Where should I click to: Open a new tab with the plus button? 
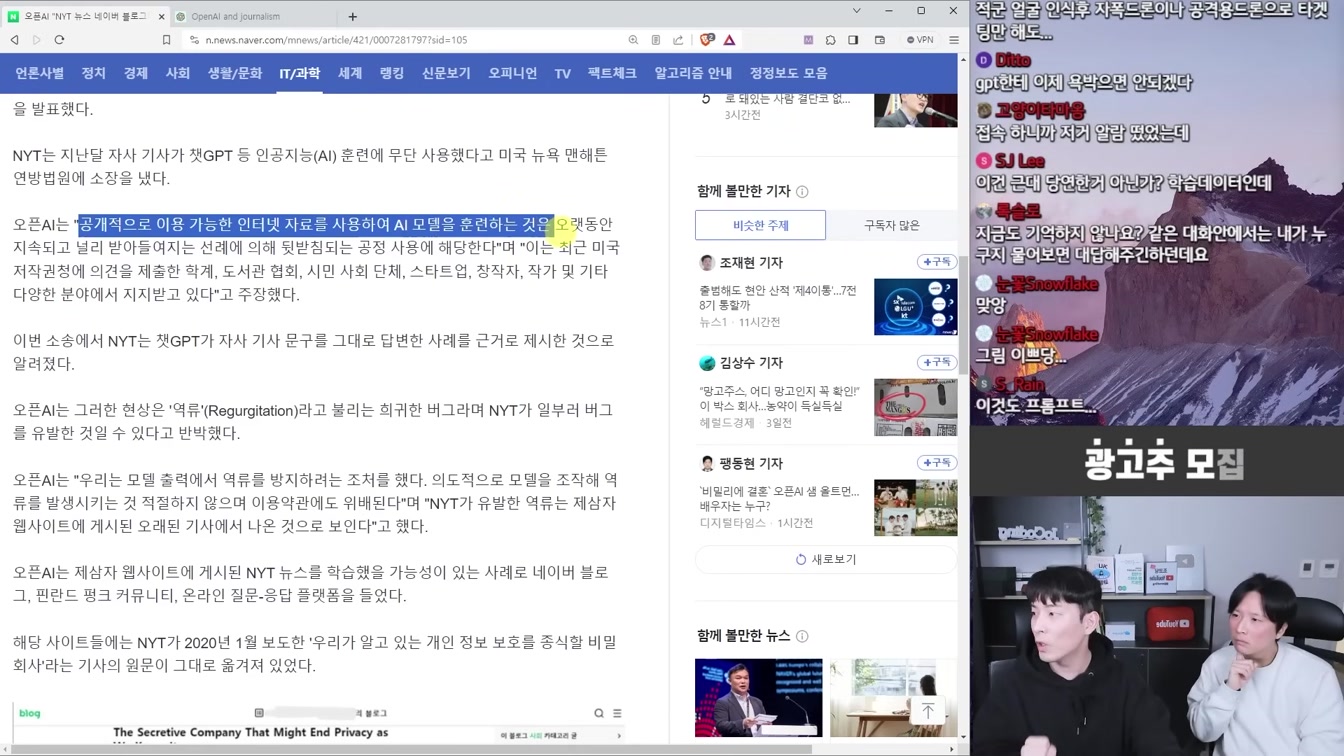[x=352, y=16]
